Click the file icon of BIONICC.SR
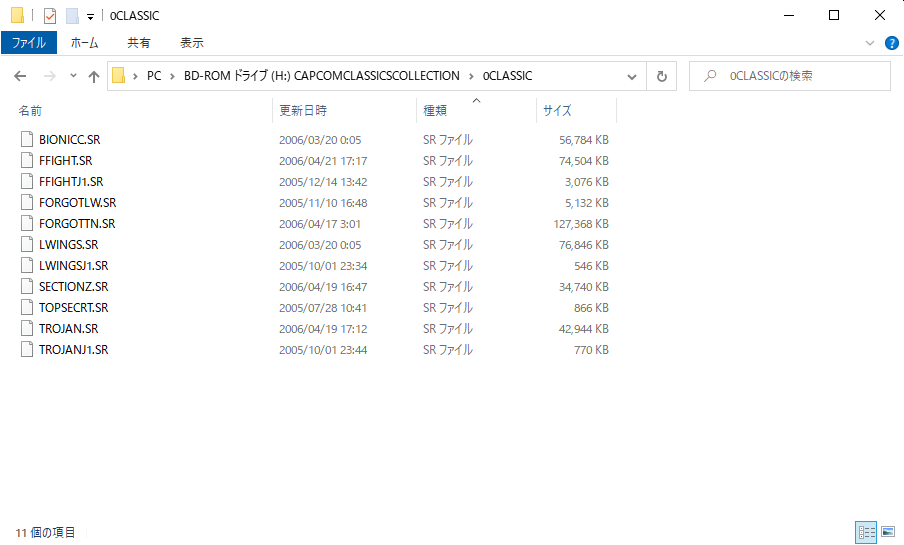Screen dimensions: 904x545 pyautogui.click(x=27, y=139)
